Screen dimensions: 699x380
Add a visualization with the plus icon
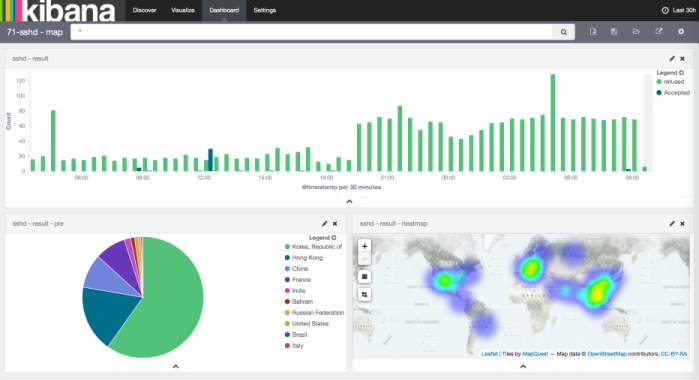(x=681, y=32)
